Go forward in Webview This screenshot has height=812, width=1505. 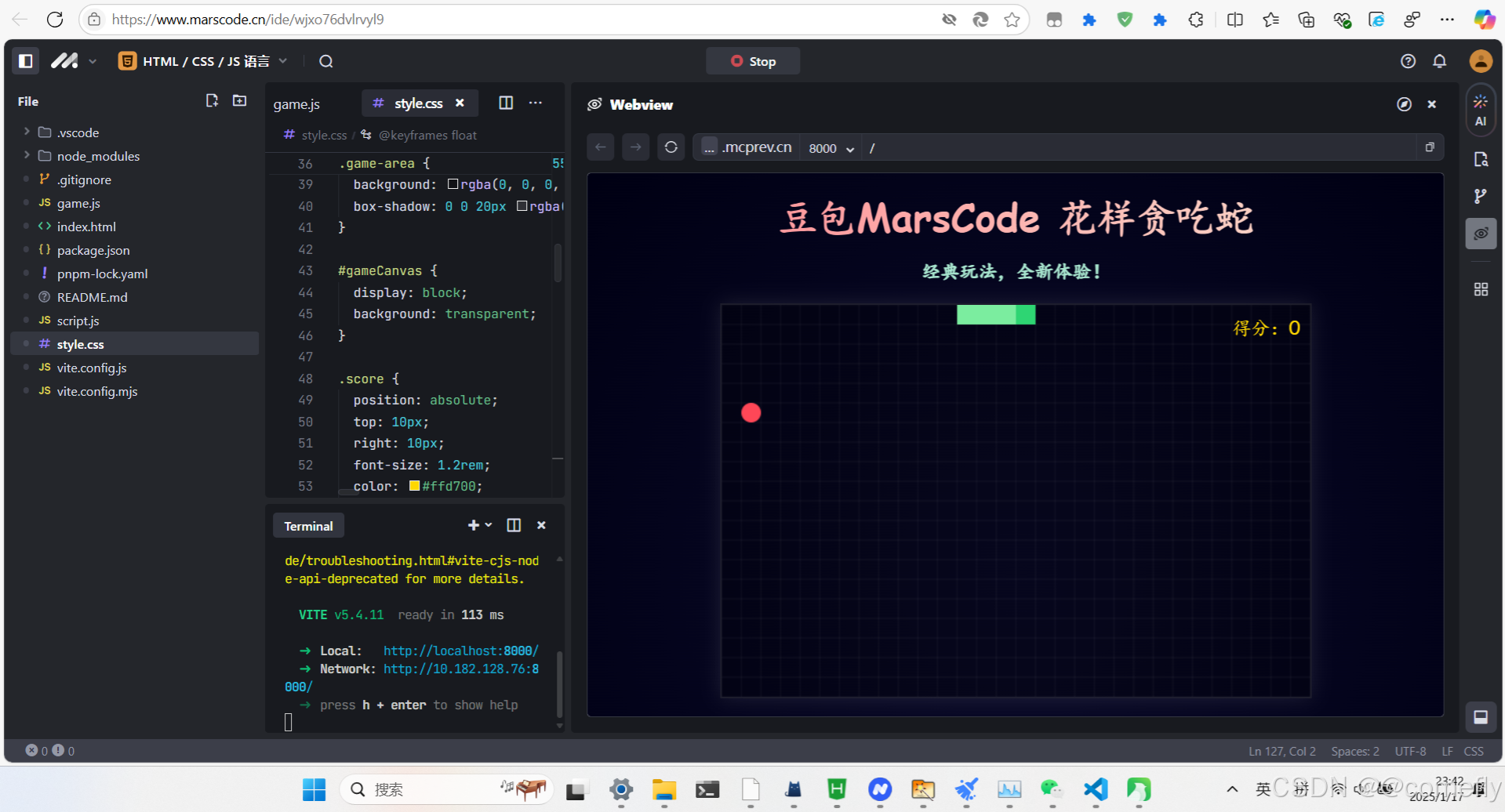tap(636, 147)
